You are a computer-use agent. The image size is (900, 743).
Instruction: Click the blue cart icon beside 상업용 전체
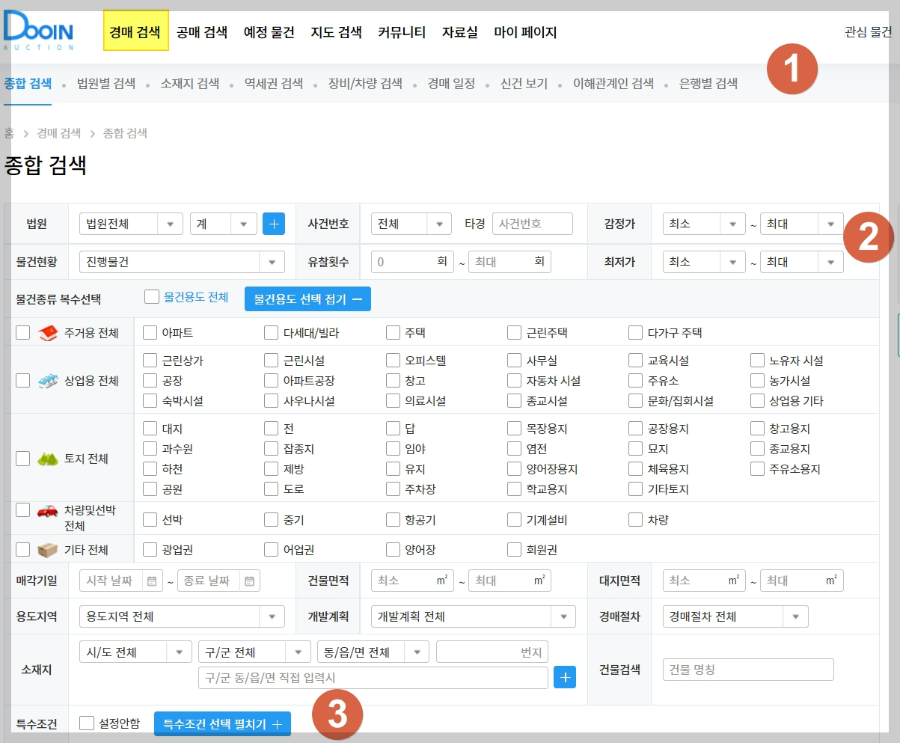click(47, 380)
